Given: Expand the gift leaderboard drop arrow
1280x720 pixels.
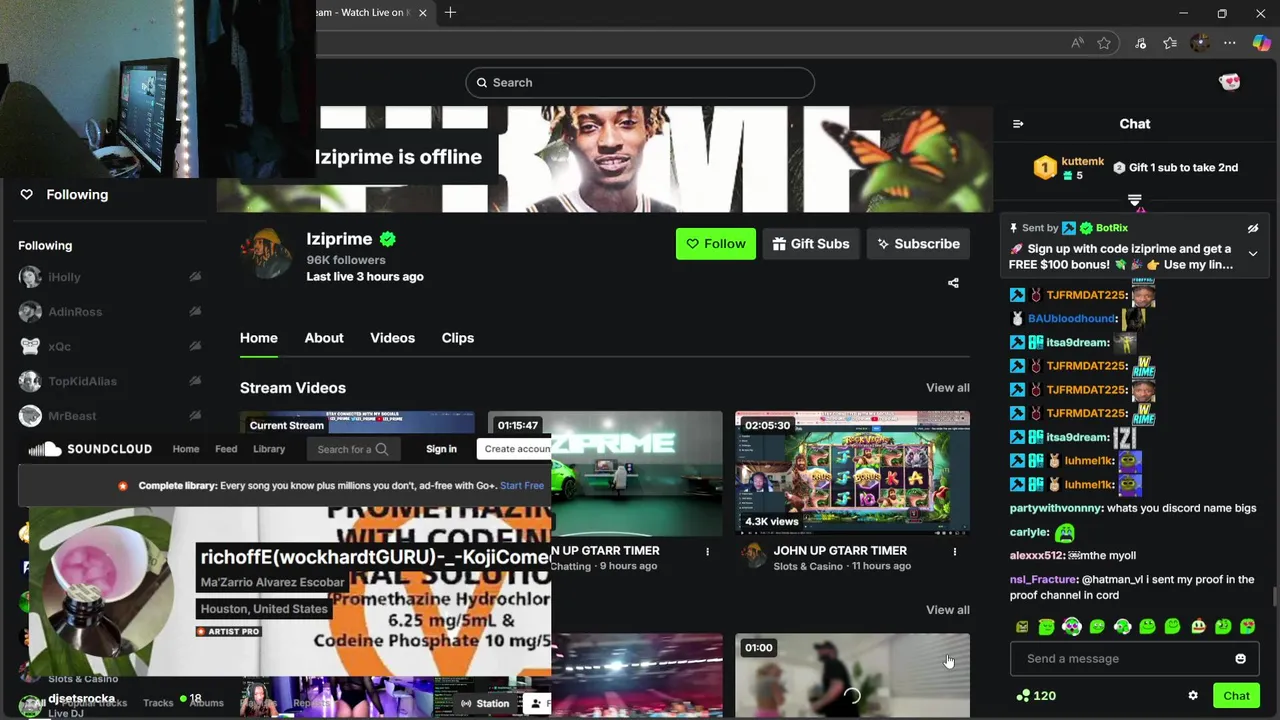Looking at the screenshot, I should coord(1135,201).
